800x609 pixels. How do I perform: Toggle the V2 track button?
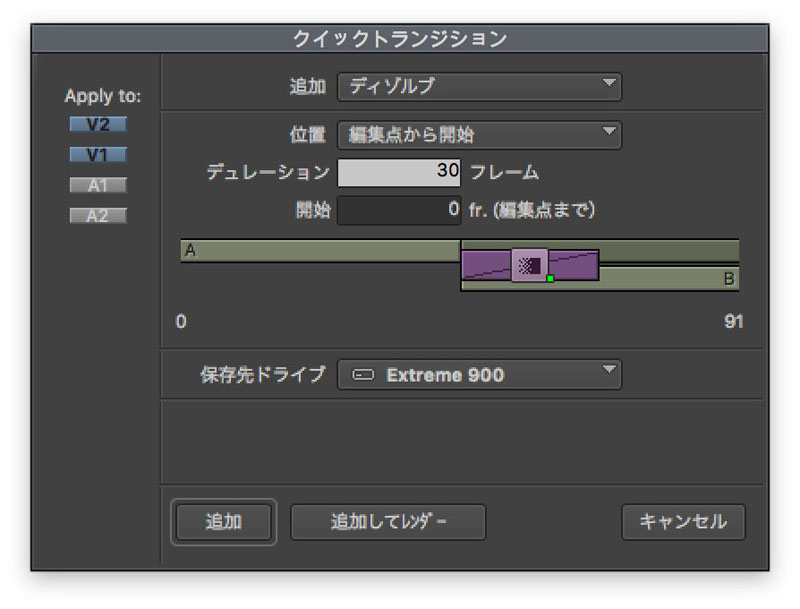(98, 125)
